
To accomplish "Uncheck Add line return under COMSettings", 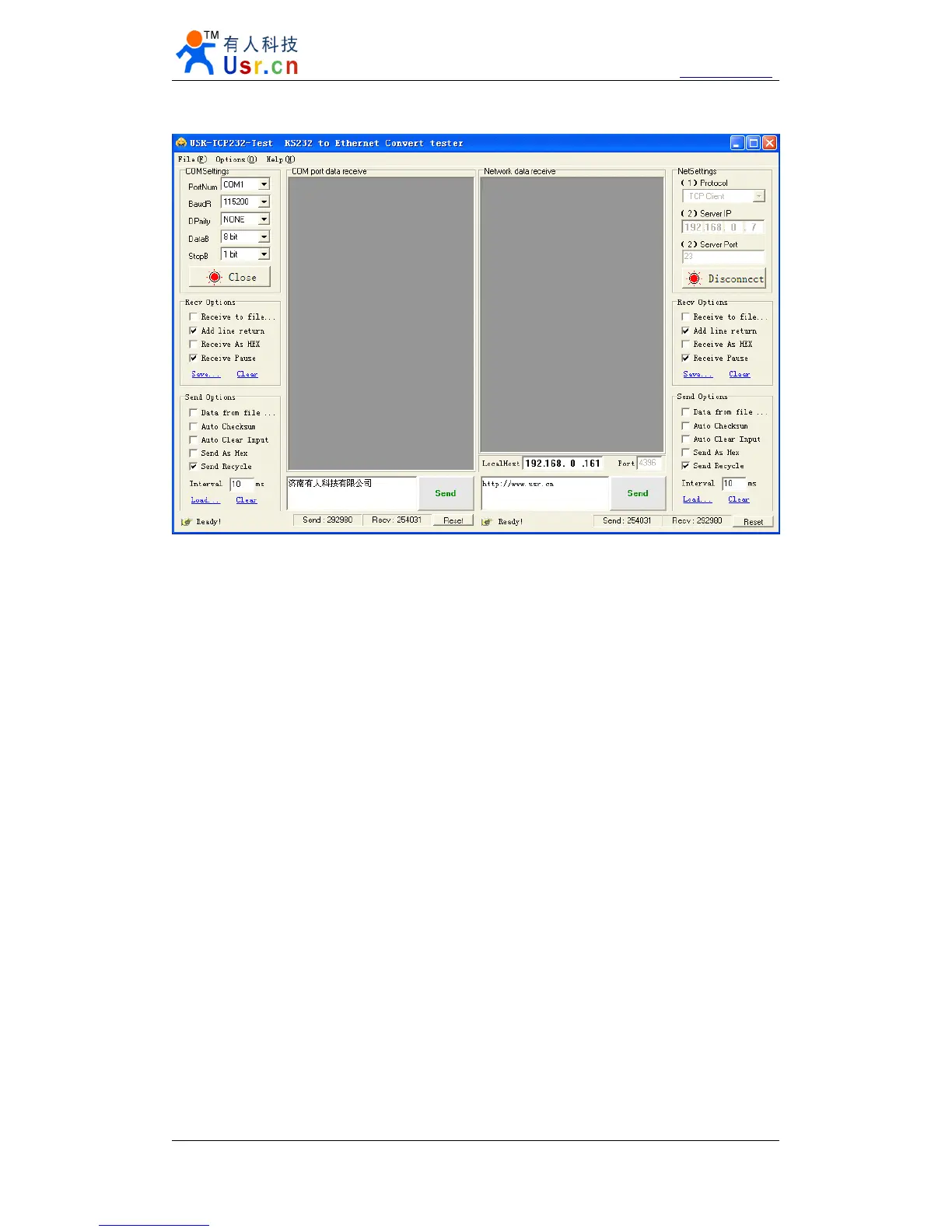I will coord(193,331).
